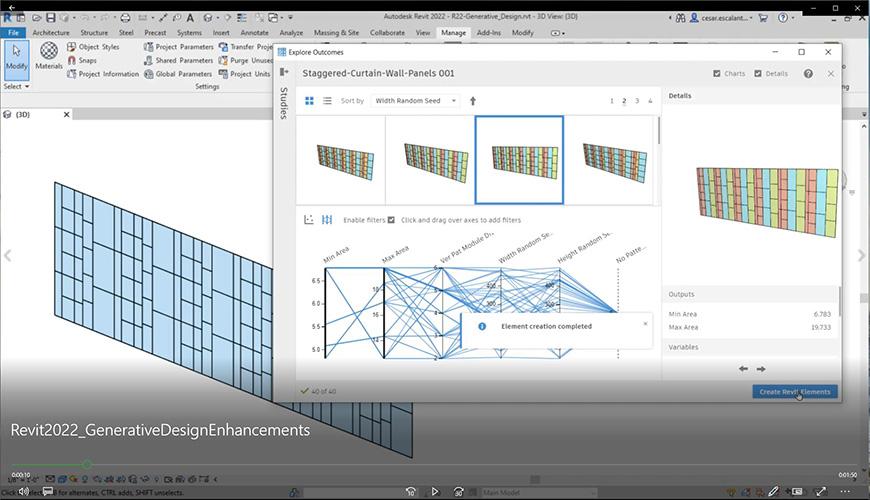Click the video progress bar playhead
Screen dimensions: 870x500
coord(87,464)
